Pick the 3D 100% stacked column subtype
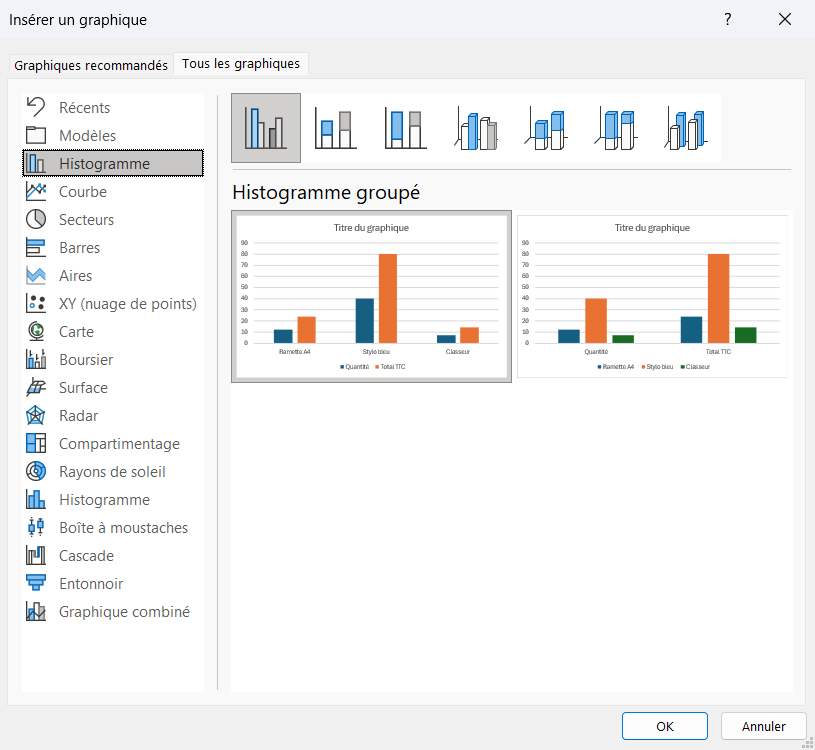The image size is (815, 750). pyautogui.click(x=616, y=128)
